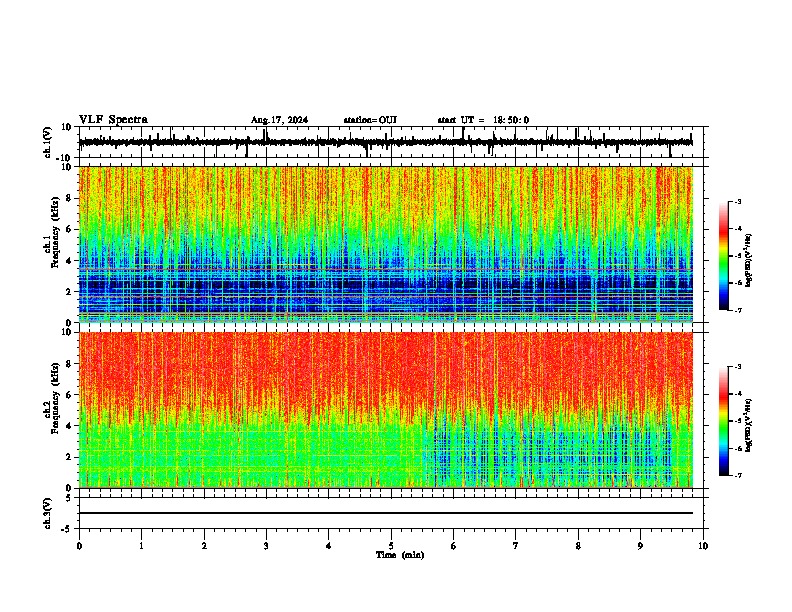
Task: Click the log(PSD) label beside ch.2 color scale
Action: point(749,425)
